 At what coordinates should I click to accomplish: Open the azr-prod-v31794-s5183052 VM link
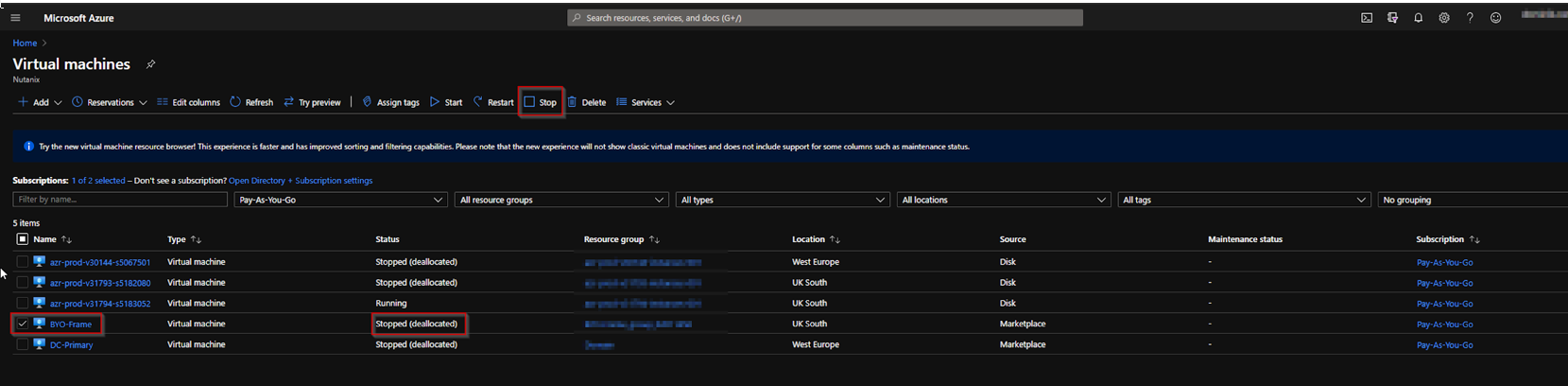[x=100, y=304]
